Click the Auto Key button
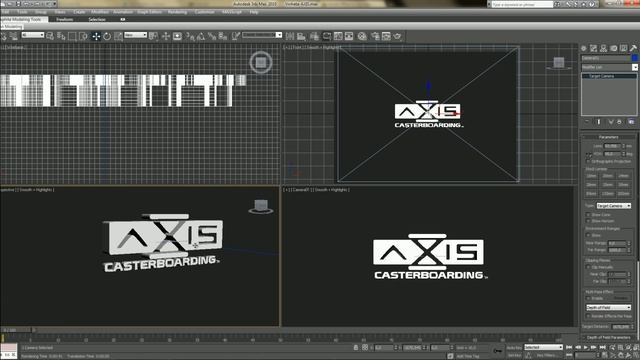The image size is (640, 360). 514,348
